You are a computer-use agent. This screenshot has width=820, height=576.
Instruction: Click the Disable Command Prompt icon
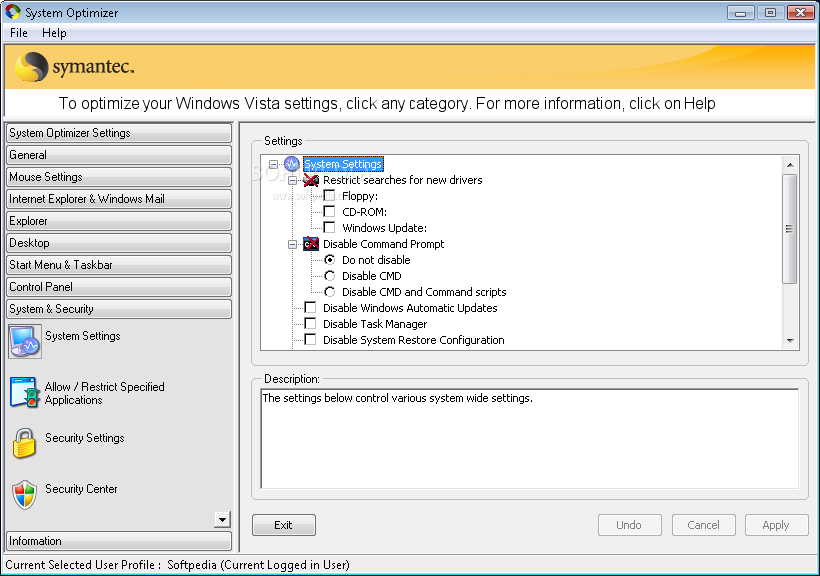pyautogui.click(x=311, y=244)
